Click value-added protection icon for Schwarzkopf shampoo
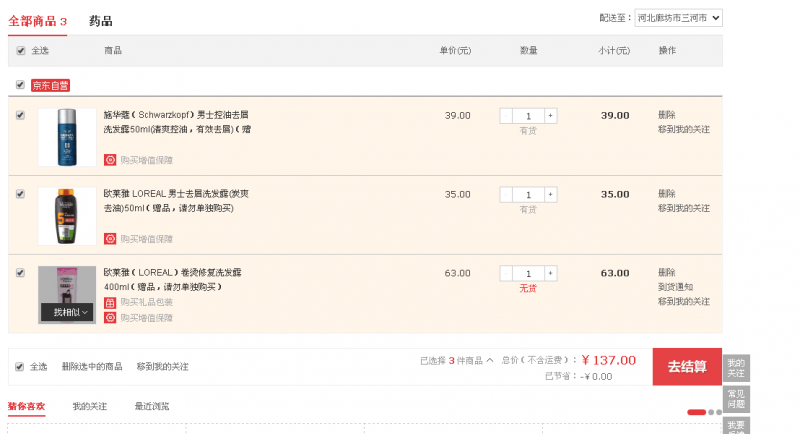Image resolution: width=800 pixels, height=434 pixels. click(110, 160)
